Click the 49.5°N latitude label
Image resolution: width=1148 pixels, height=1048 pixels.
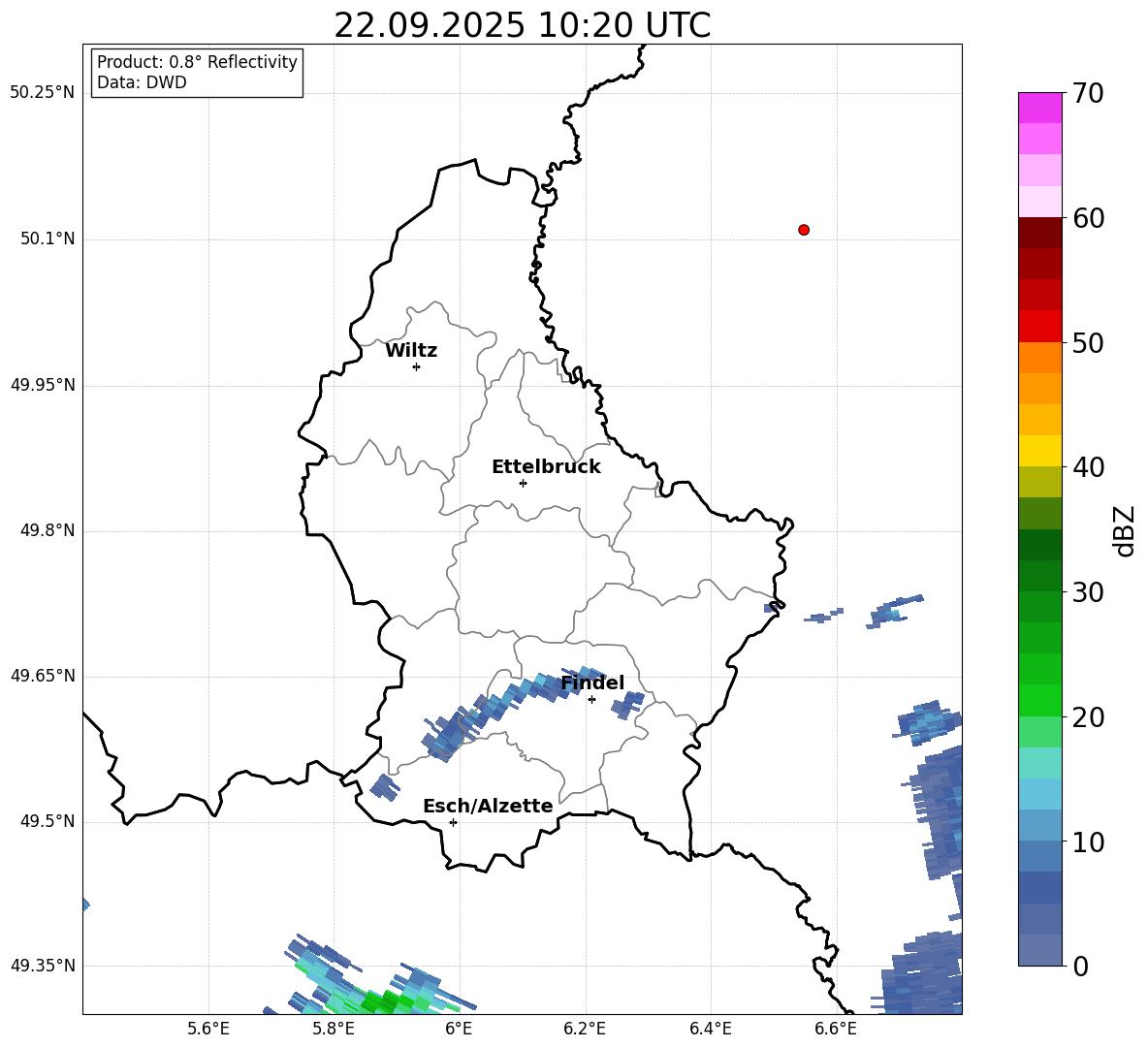pyautogui.click(x=48, y=821)
